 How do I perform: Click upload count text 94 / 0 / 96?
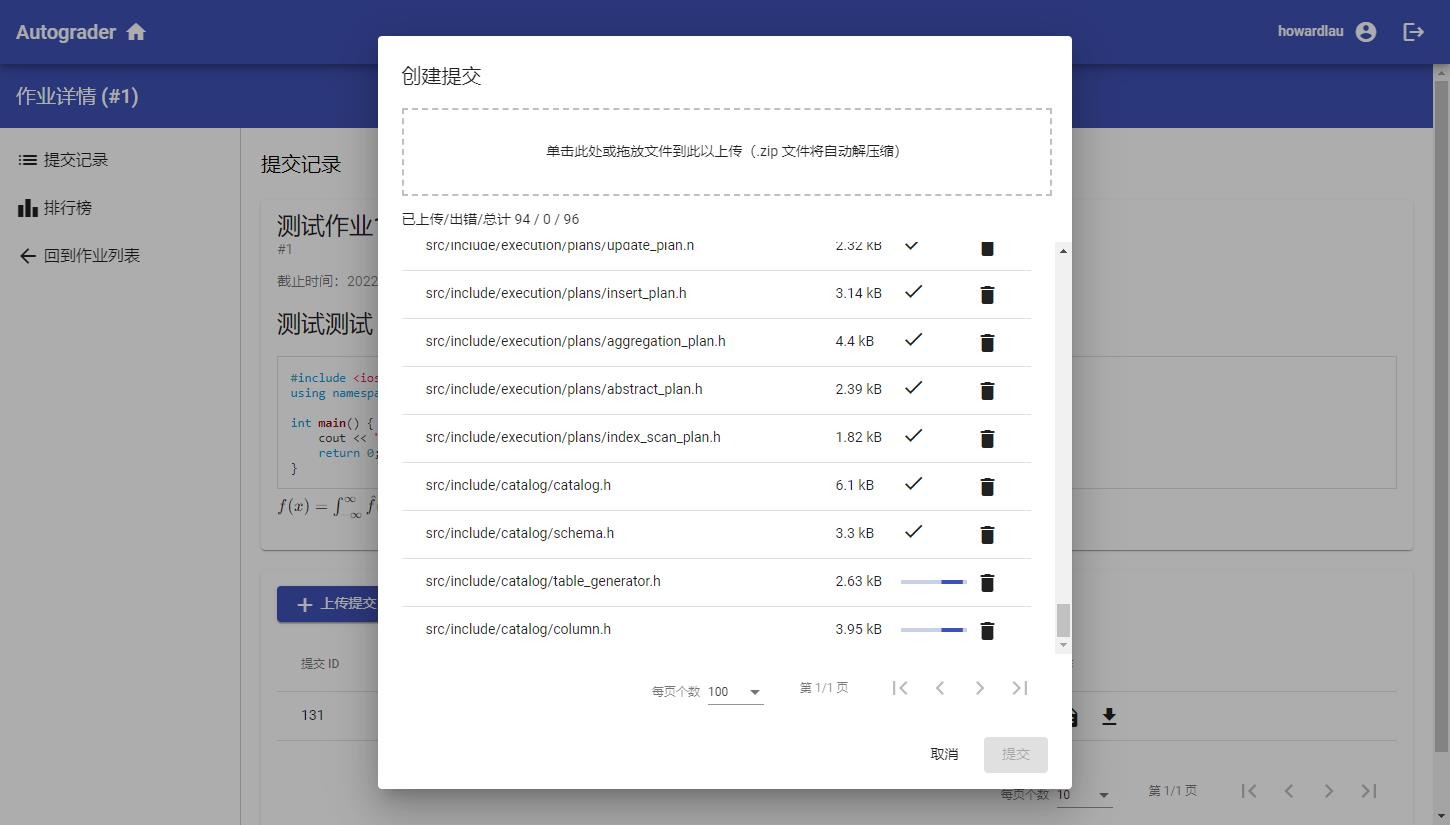coord(547,219)
